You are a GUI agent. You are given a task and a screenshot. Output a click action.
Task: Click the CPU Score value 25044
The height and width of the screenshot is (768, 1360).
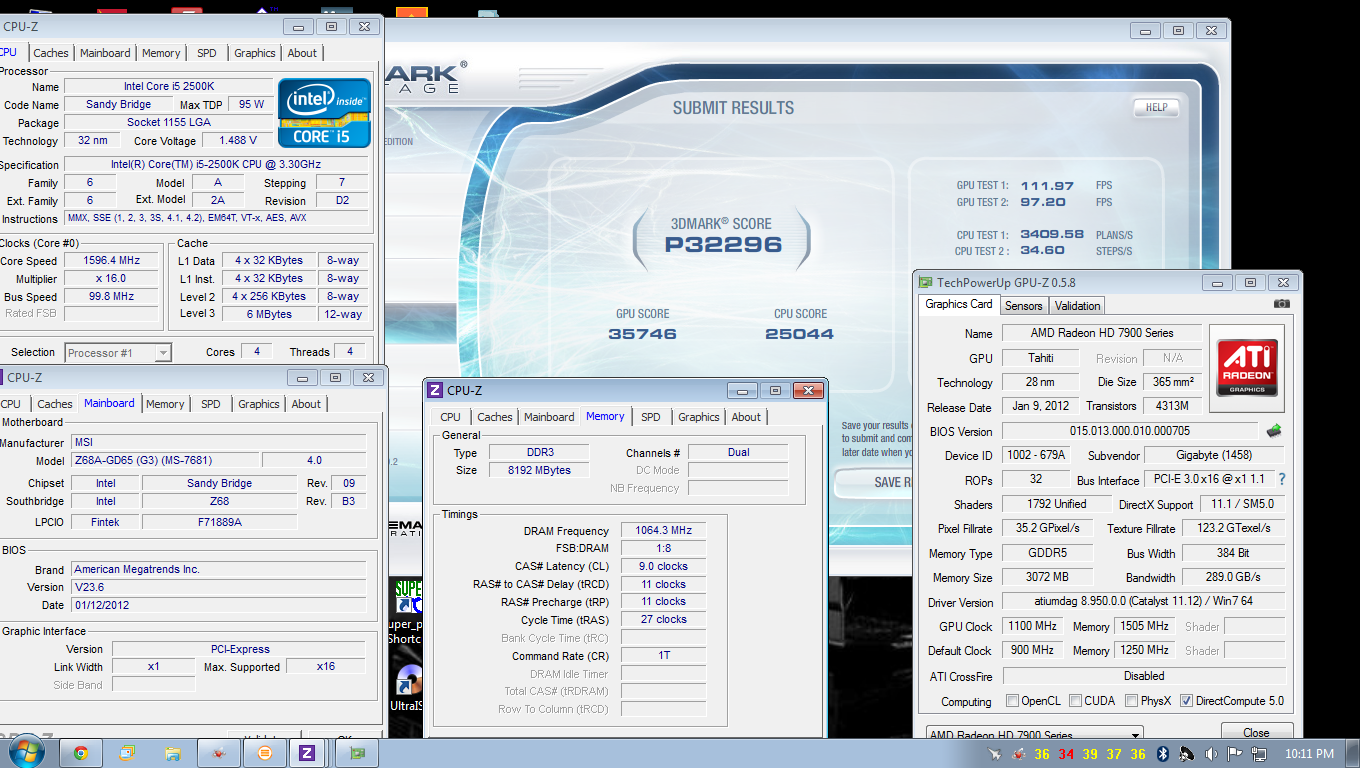point(799,334)
